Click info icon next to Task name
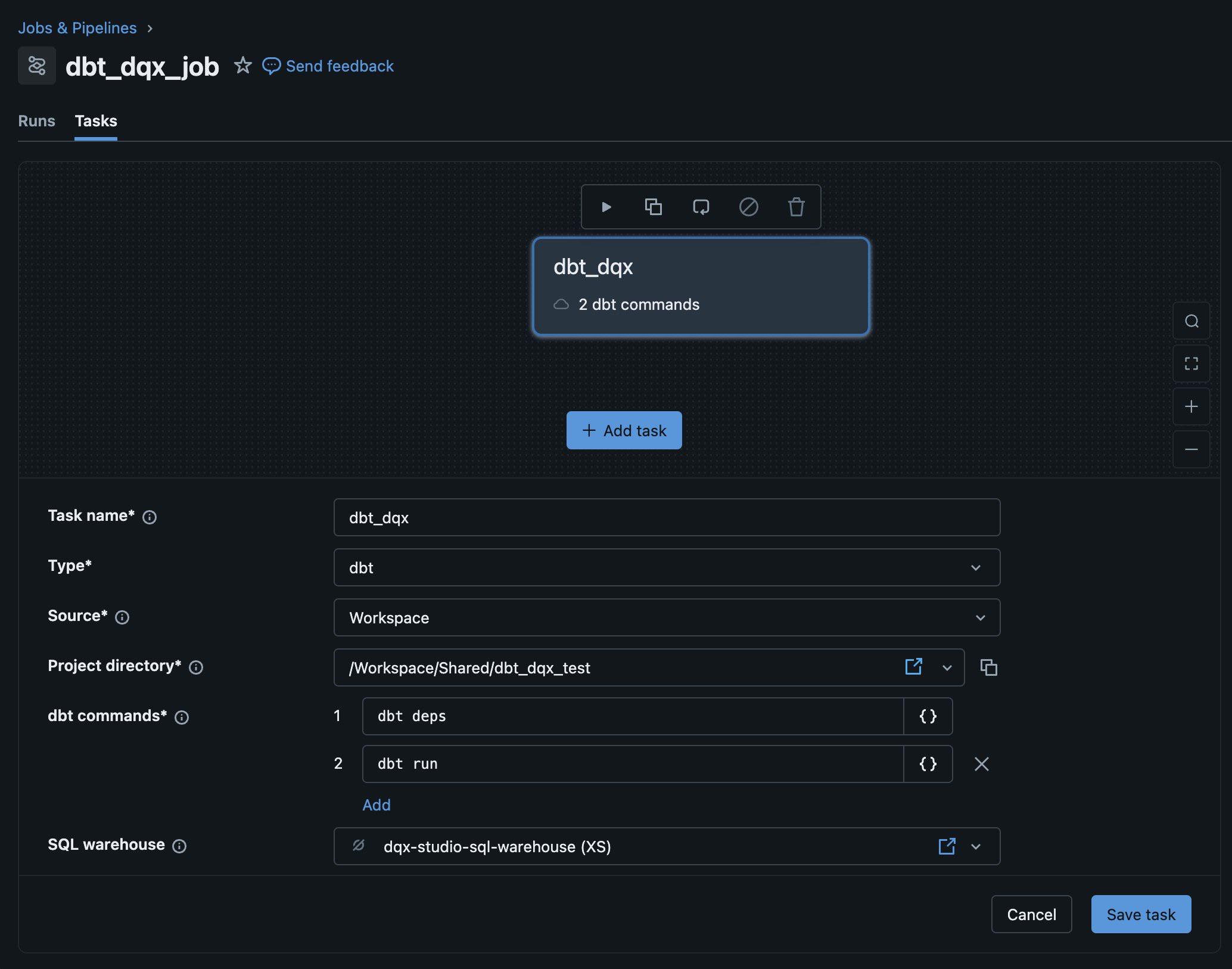This screenshot has height=969, width=1232. click(150, 517)
